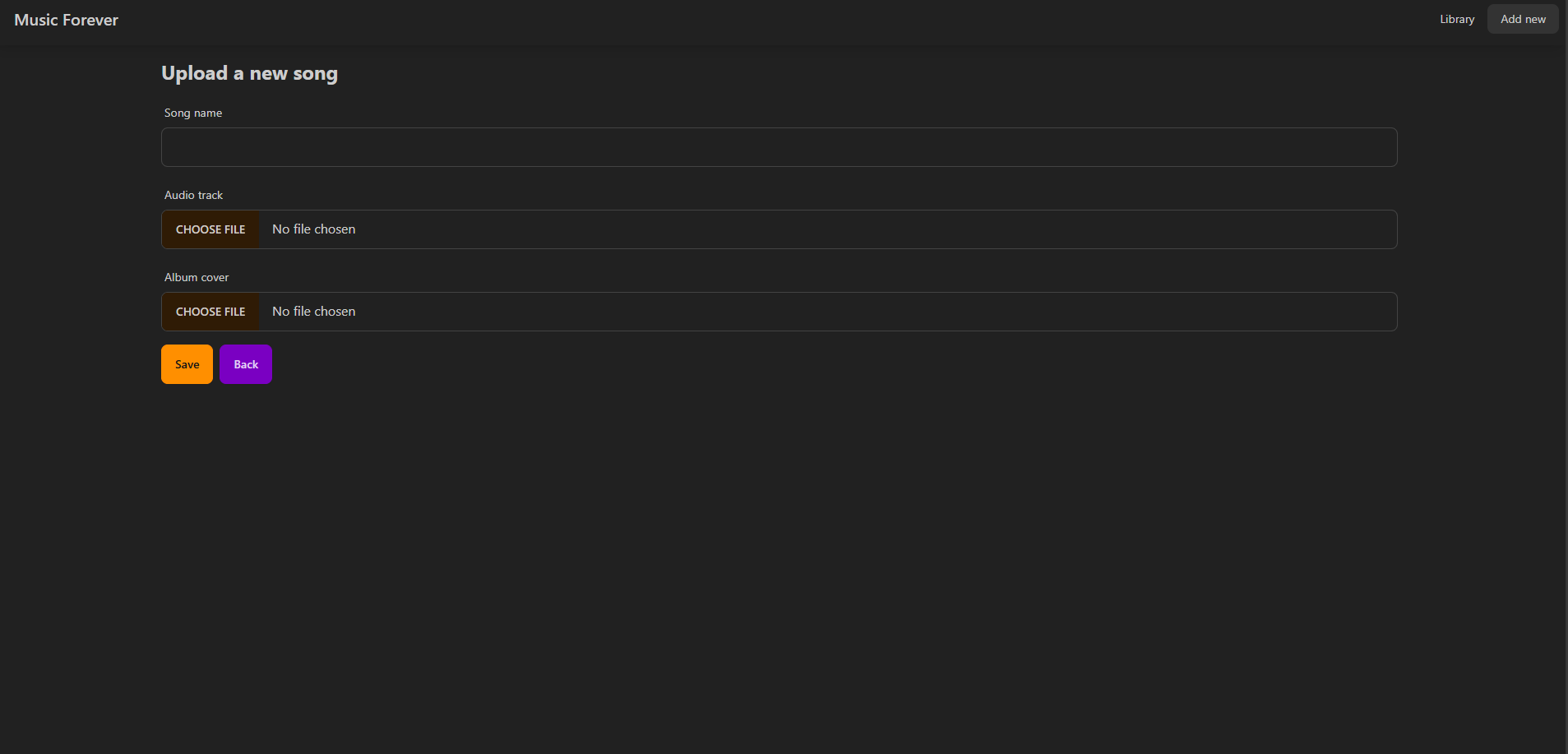
Task: Click the Album cover file picker area
Action: [x=778, y=311]
